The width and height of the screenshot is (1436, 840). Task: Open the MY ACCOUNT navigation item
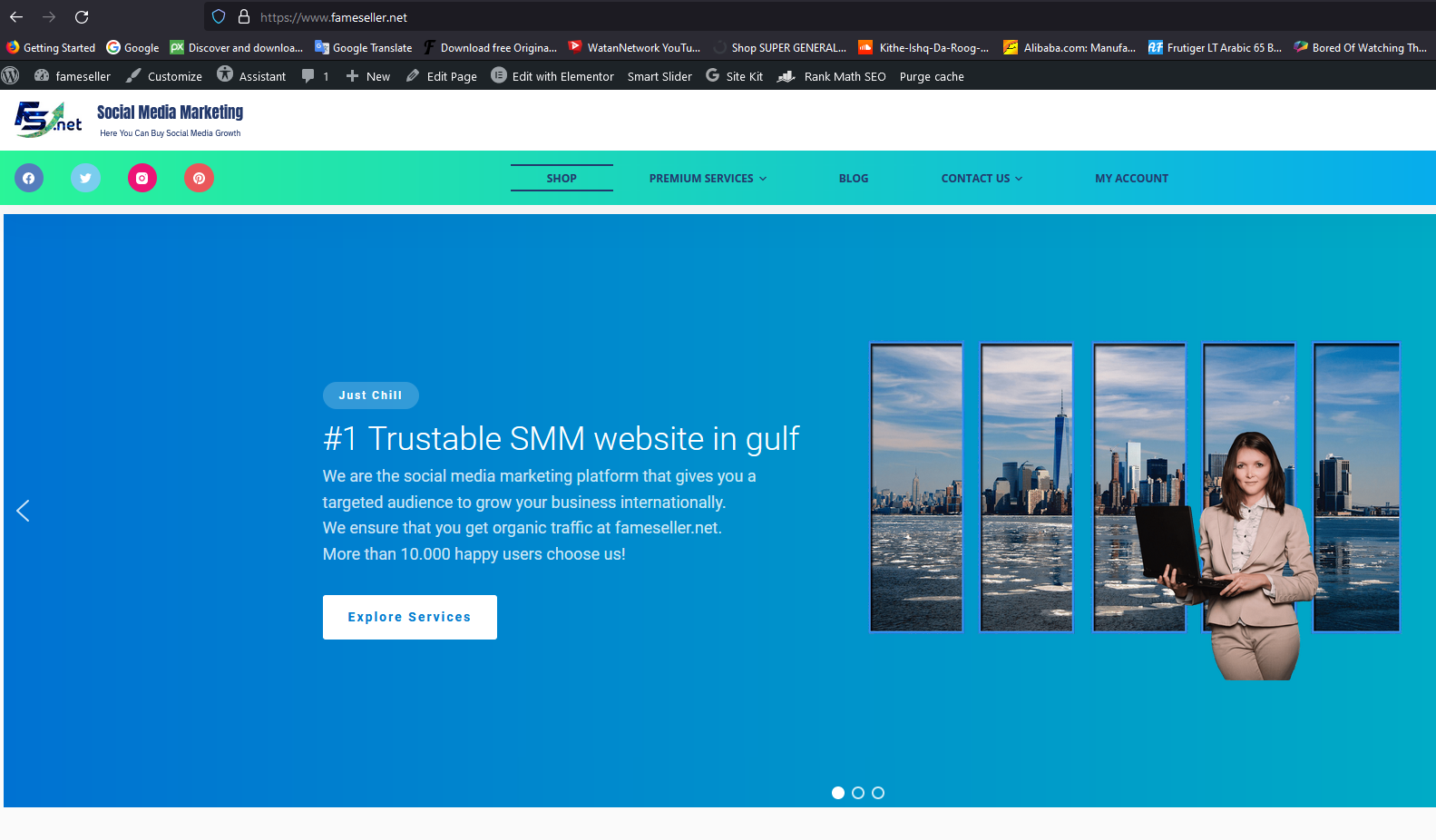click(x=1131, y=178)
